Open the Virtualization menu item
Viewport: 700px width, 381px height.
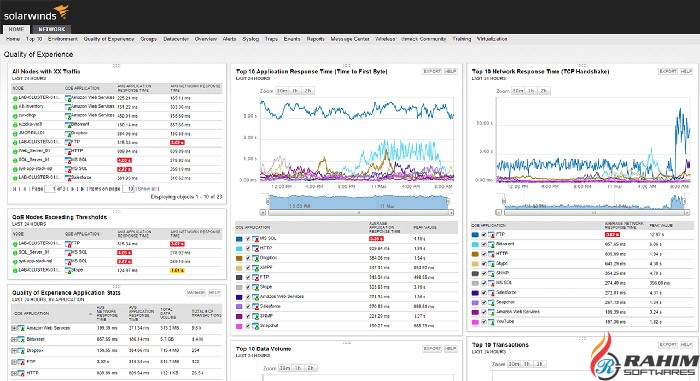(x=492, y=39)
